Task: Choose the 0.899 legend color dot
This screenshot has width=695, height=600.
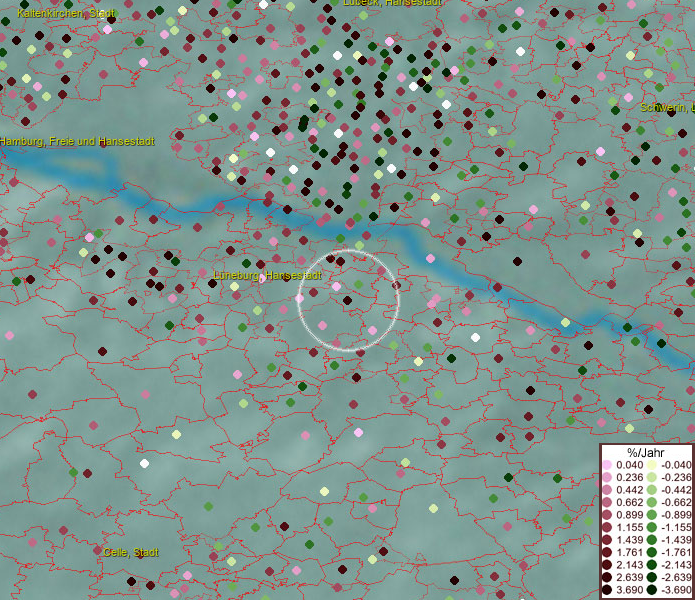Action: [607, 515]
